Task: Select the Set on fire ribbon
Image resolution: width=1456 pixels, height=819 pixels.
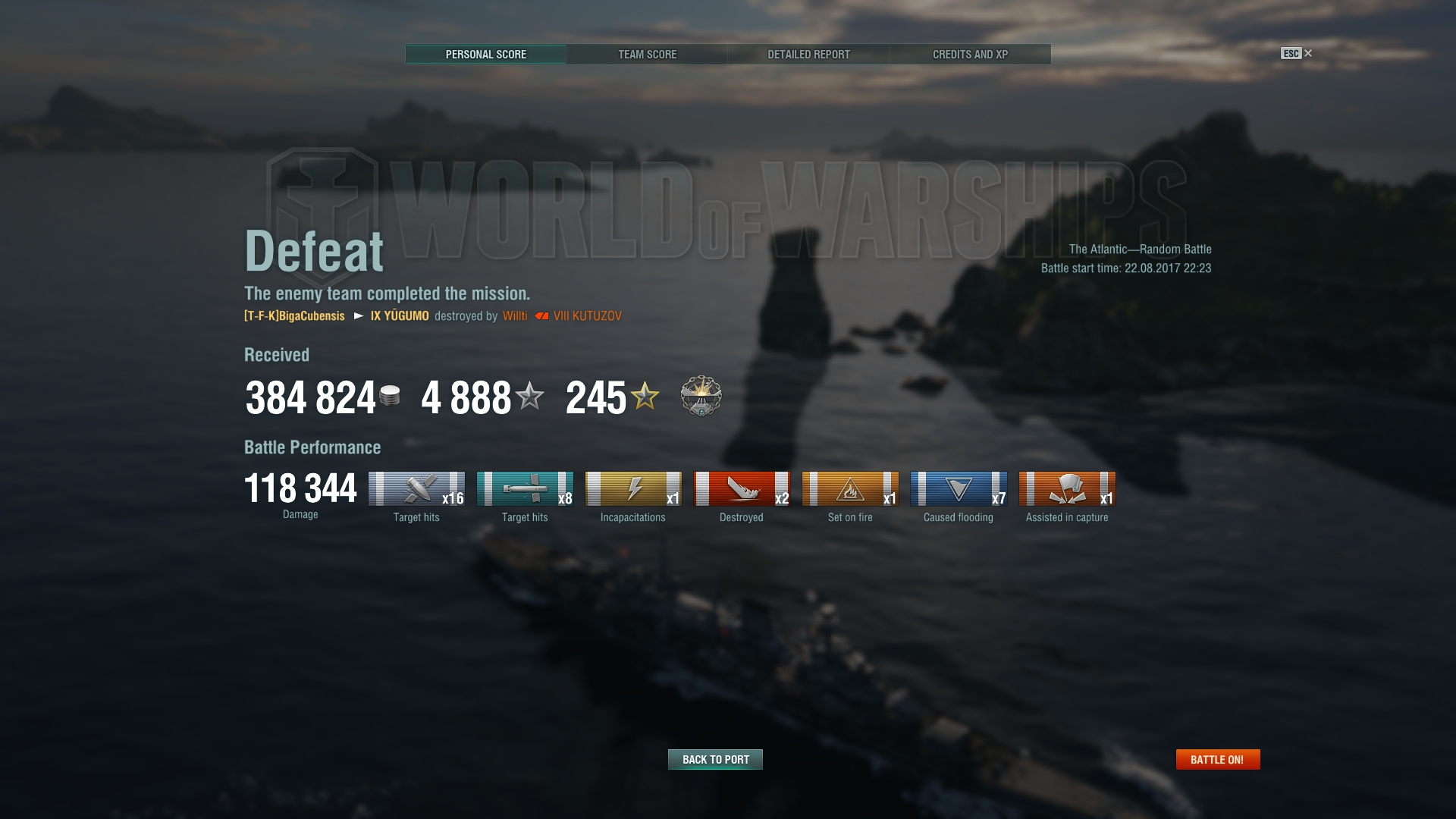Action: click(850, 488)
